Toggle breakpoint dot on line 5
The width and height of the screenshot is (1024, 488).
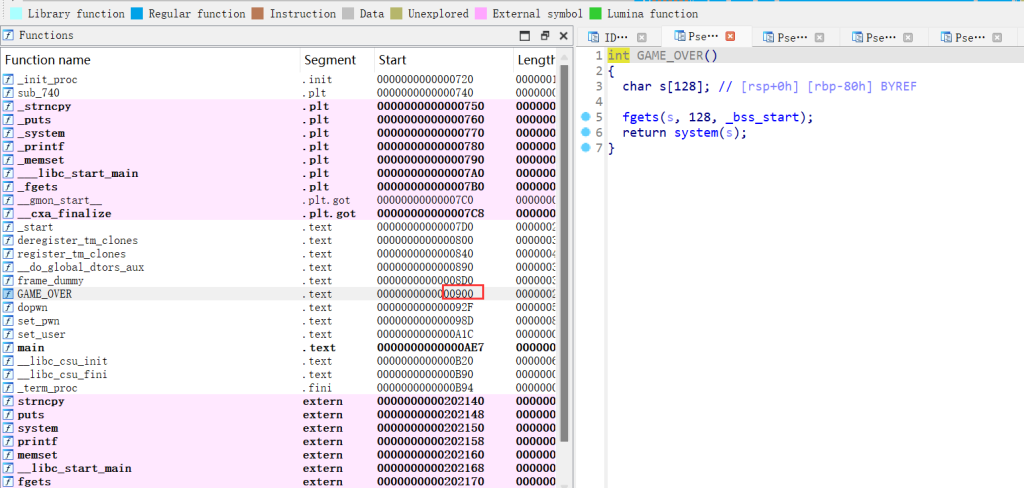(x=586, y=117)
